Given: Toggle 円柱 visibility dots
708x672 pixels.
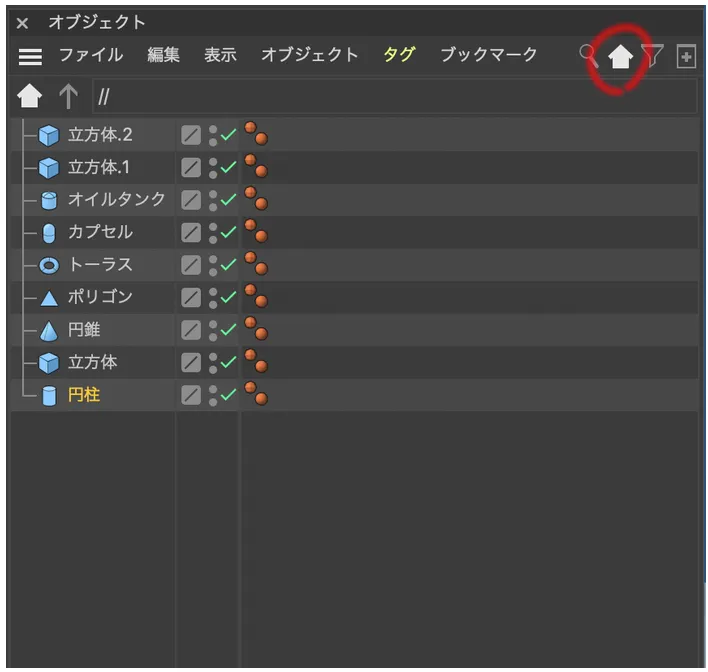Looking at the screenshot, I should tap(213, 396).
